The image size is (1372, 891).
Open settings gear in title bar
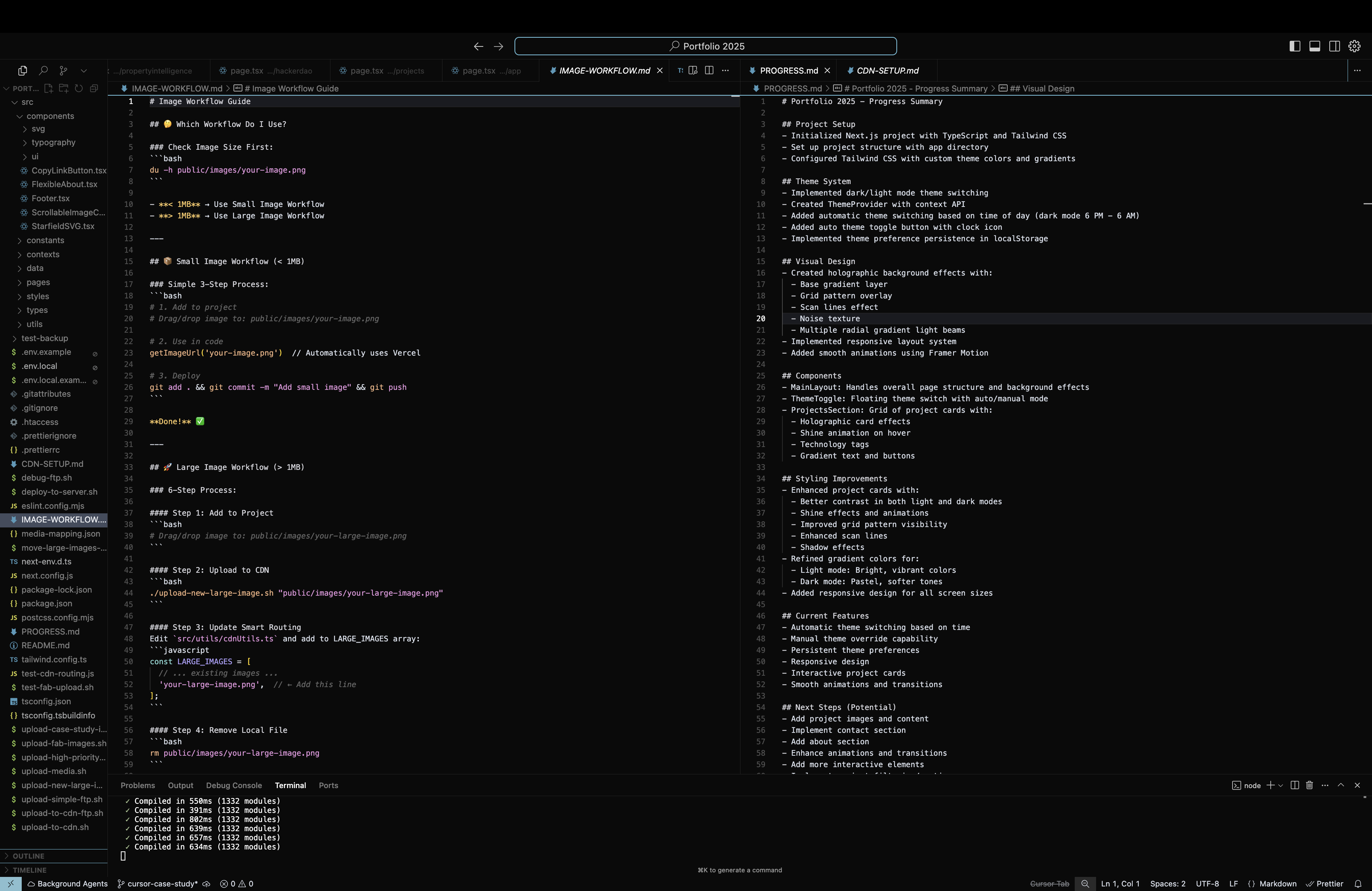point(1355,46)
